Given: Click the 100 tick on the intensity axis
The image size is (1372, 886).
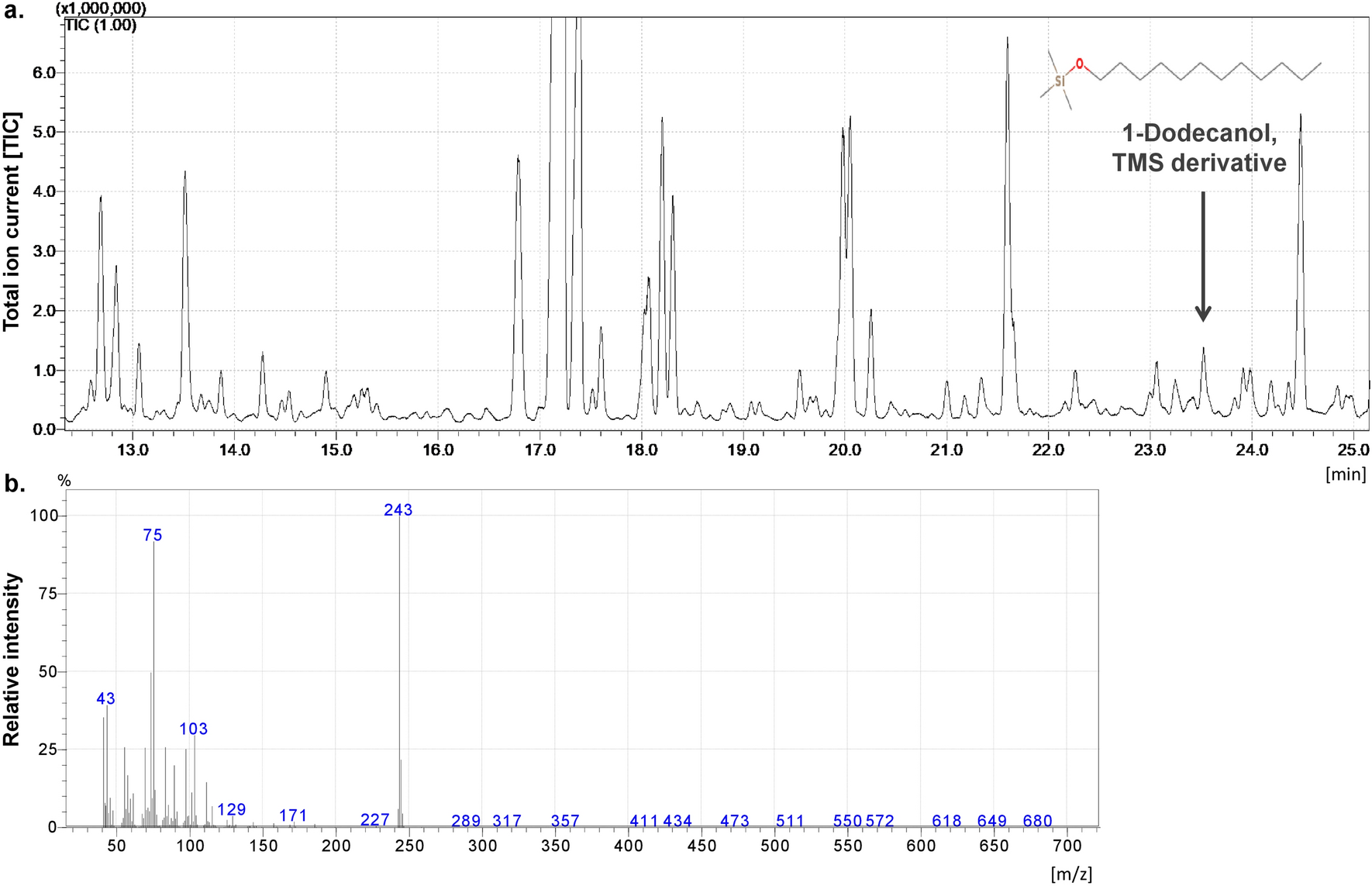Looking at the screenshot, I should pyautogui.click(x=43, y=516).
